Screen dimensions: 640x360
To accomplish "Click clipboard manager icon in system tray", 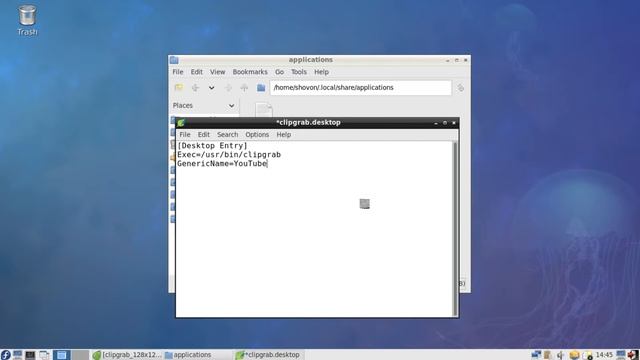I will (x=548, y=355).
